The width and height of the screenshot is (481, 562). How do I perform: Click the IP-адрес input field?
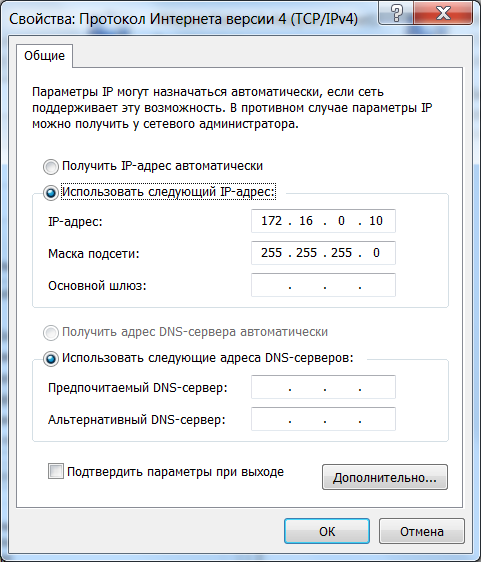click(x=323, y=221)
